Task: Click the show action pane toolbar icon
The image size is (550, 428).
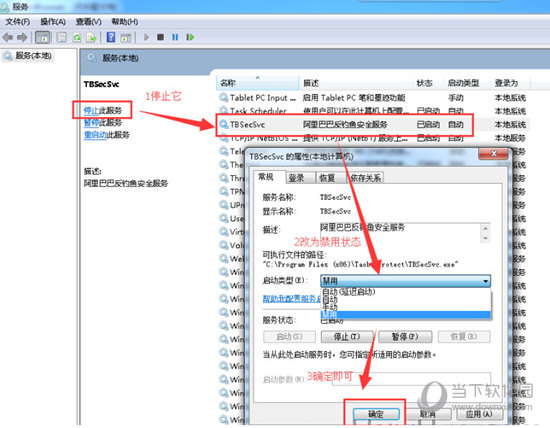Action: 126,37
